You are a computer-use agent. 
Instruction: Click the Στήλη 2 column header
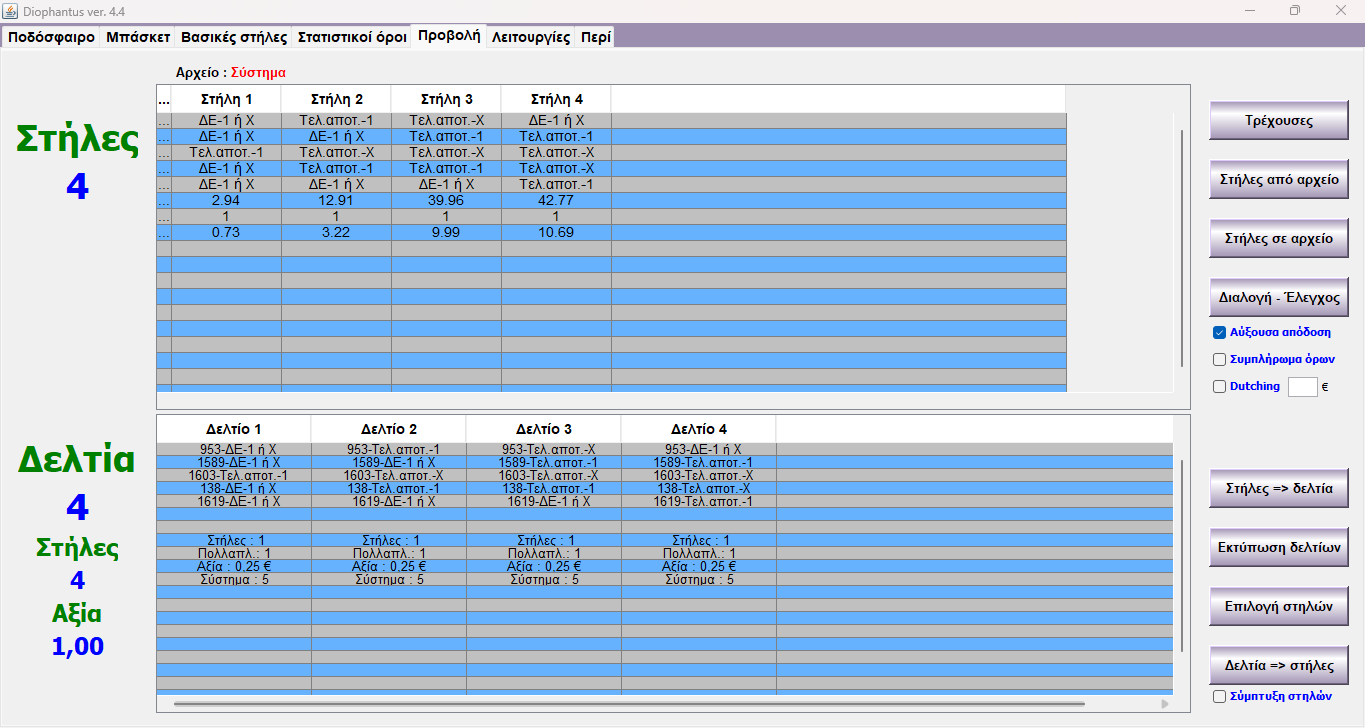pos(336,99)
